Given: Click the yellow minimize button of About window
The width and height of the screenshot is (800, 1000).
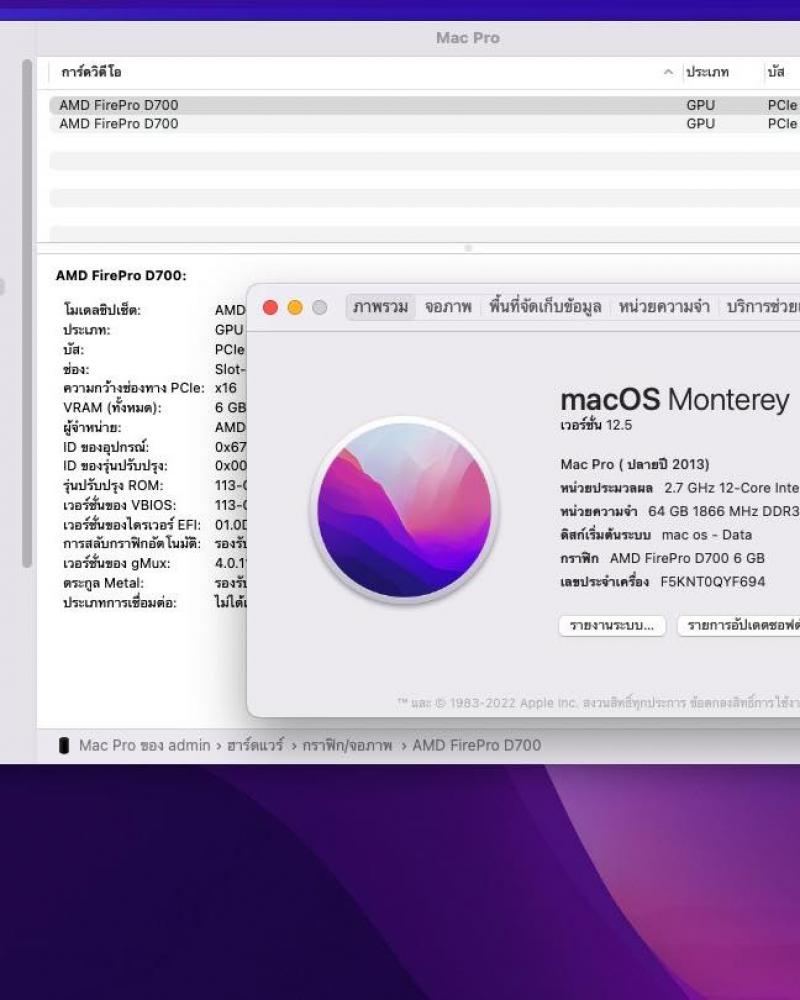Looking at the screenshot, I should (x=295, y=307).
